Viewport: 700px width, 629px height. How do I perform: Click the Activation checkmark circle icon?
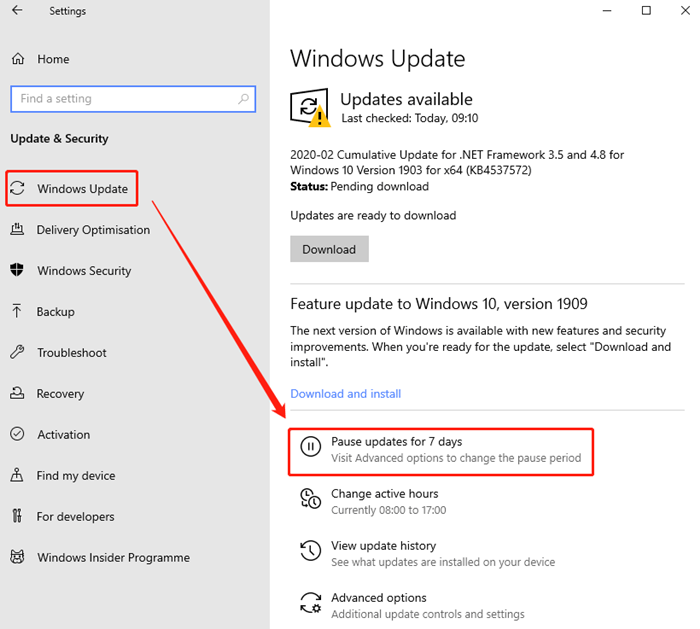pos(17,434)
